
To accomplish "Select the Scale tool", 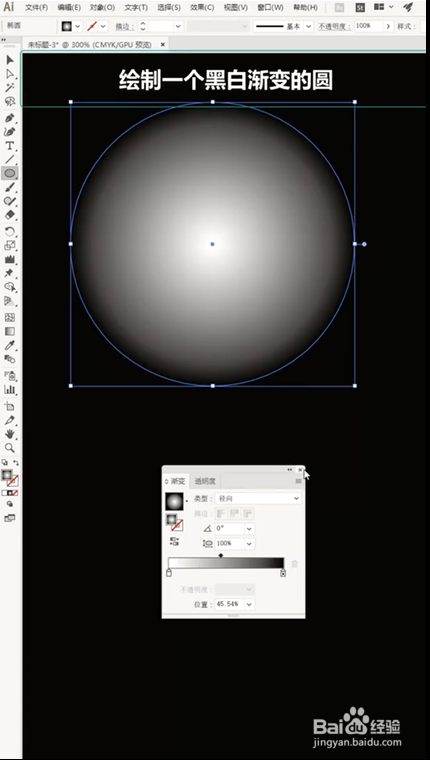I will tap(10, 246).
